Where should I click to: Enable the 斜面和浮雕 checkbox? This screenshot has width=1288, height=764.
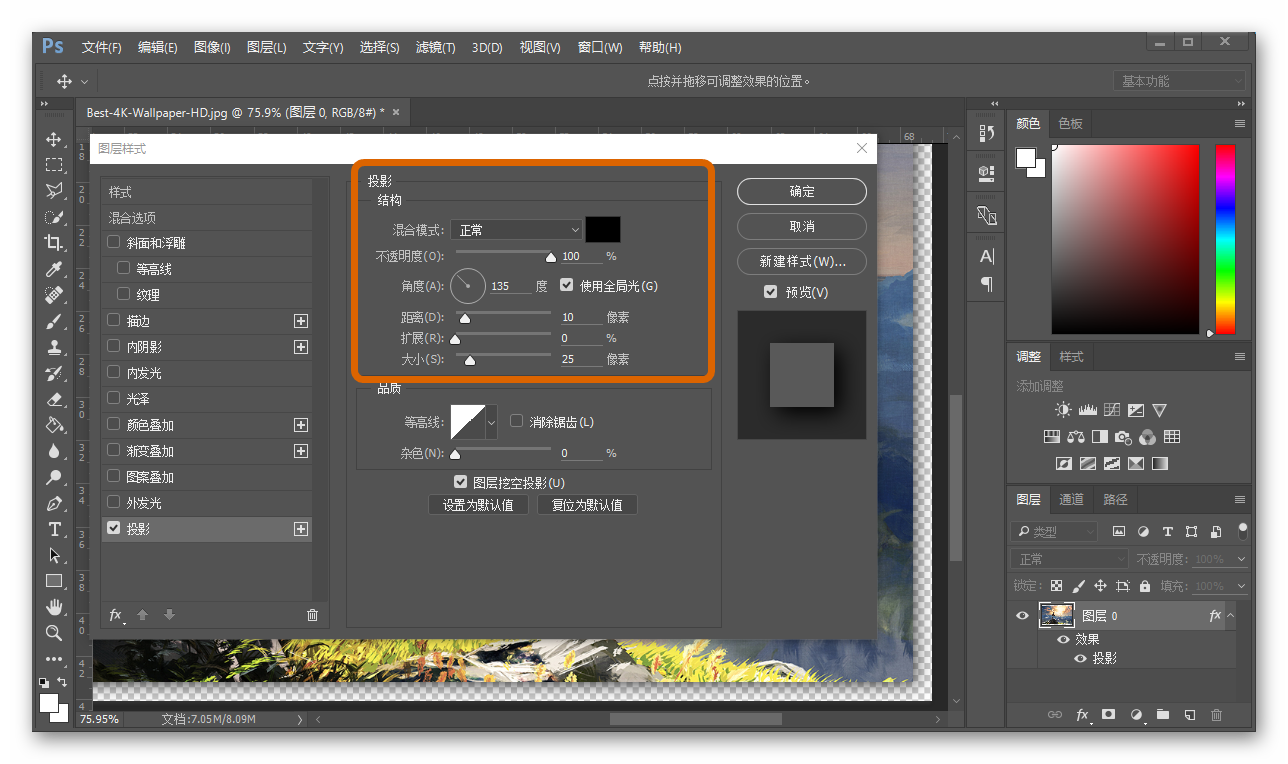(x=114, y=242)
